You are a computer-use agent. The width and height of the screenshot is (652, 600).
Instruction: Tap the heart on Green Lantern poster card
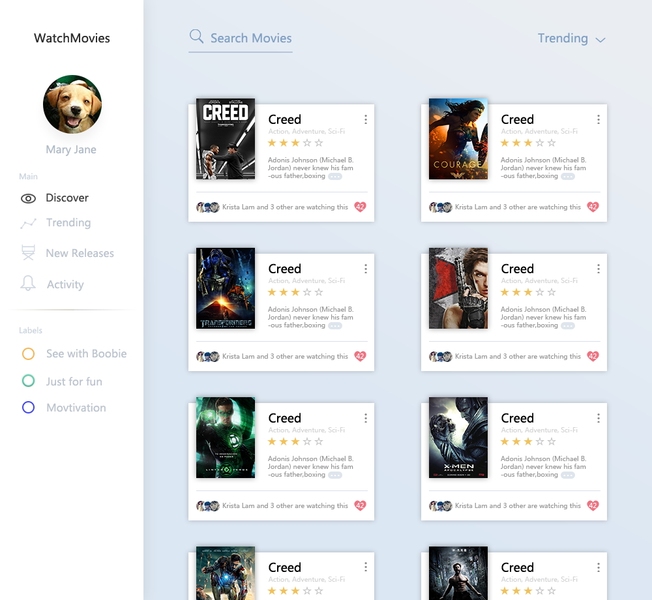point(360,505)
